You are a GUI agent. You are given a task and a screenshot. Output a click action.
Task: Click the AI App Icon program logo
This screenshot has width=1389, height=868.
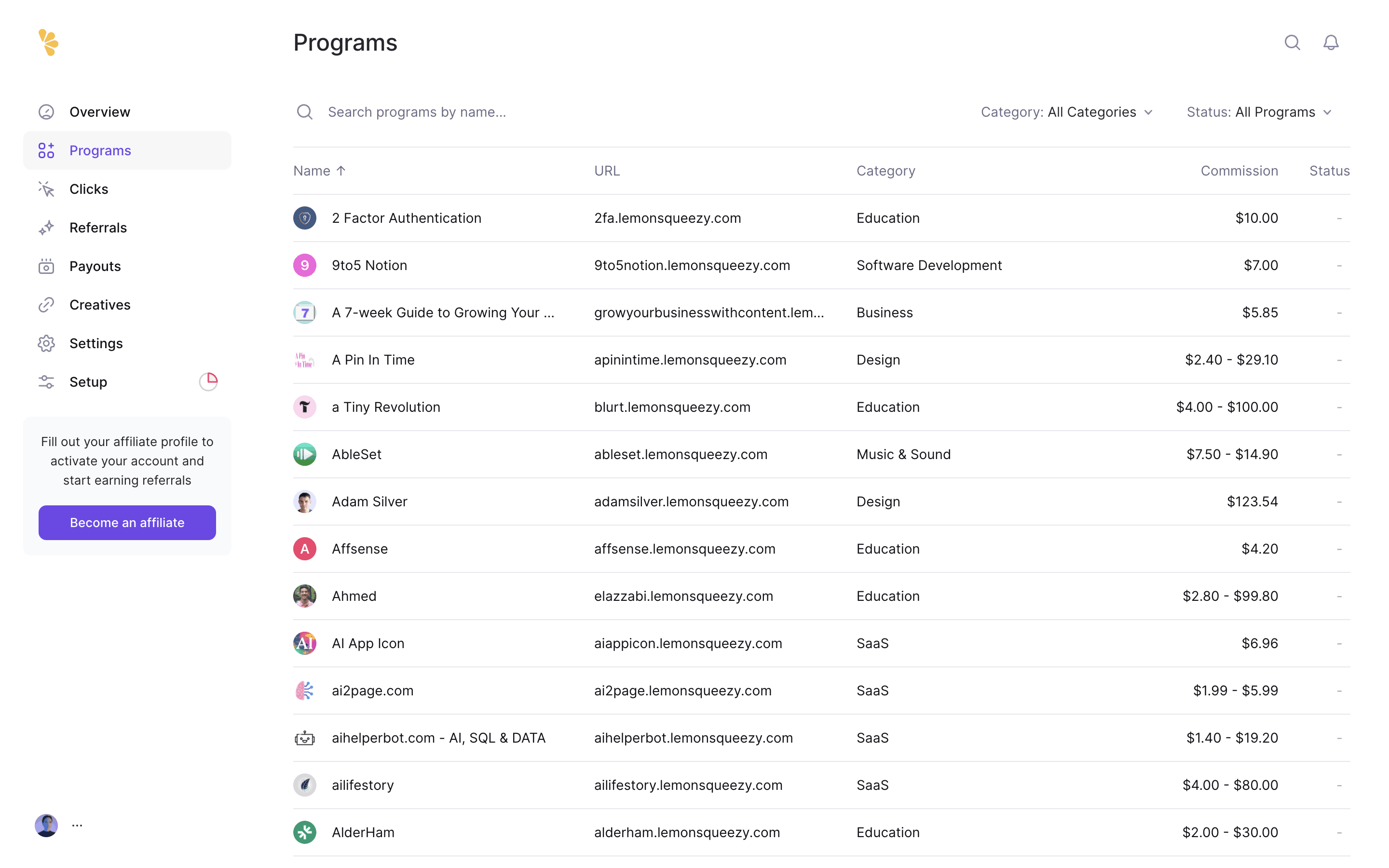[305, 643]
